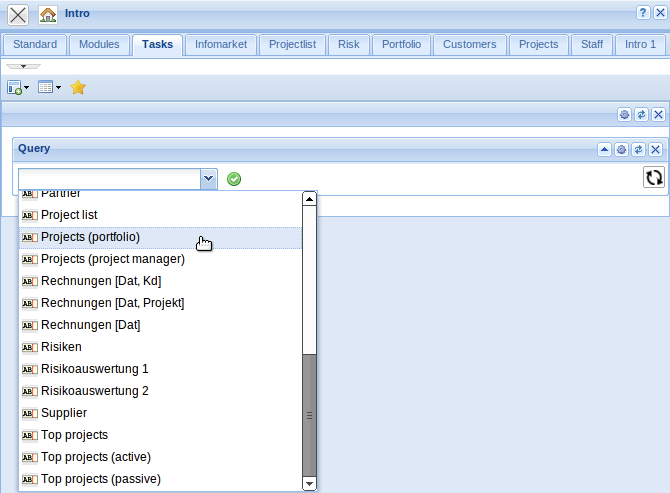This screenshot has height=493, width=670.
Task: Click the list scrollbar down arrow
Action: point(309,484)
